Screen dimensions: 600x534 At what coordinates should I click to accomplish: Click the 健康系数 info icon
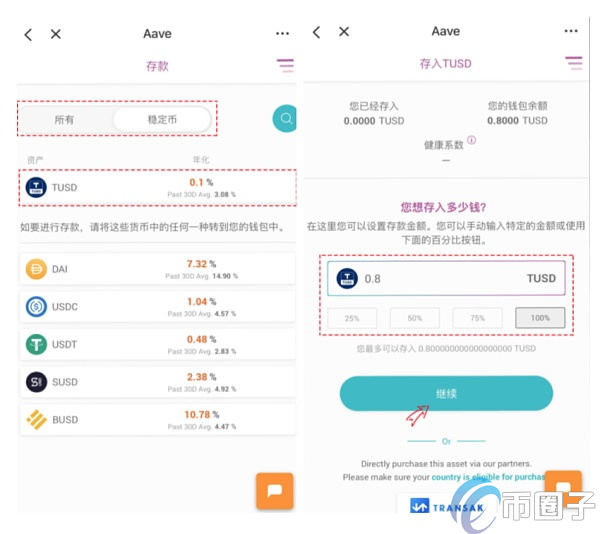point(472,140)
